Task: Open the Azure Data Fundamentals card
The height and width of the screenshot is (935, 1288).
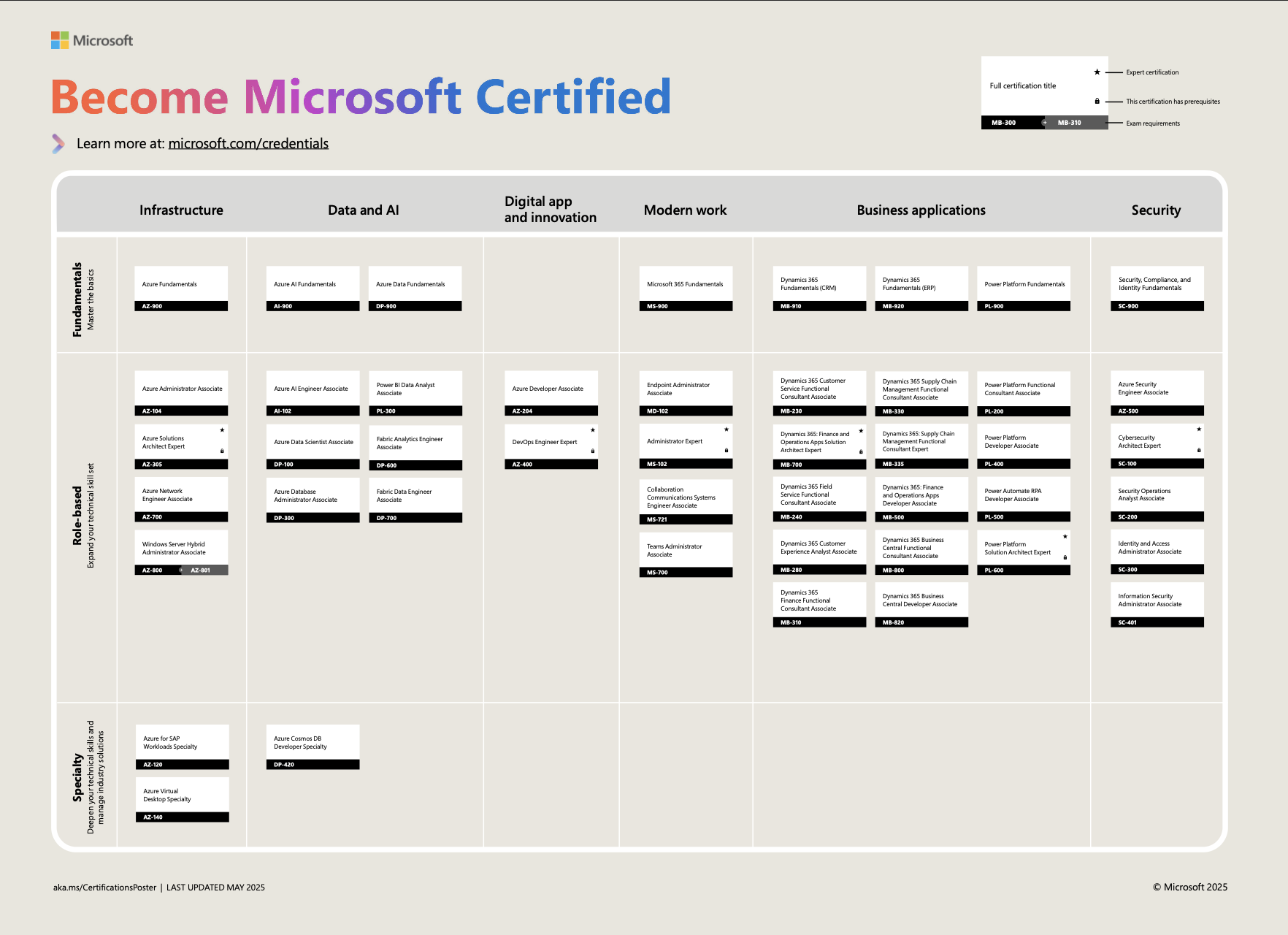Action: click(x=415, y=289)
